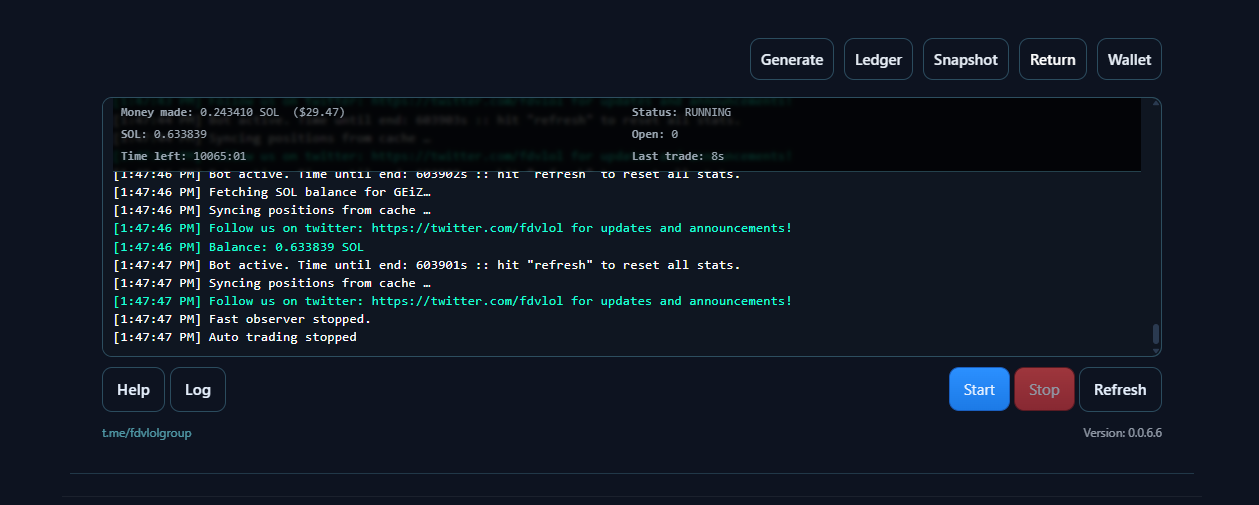Click the log panel scrollbar thumb
1259x505 pixels.
tap(1156, 334)
